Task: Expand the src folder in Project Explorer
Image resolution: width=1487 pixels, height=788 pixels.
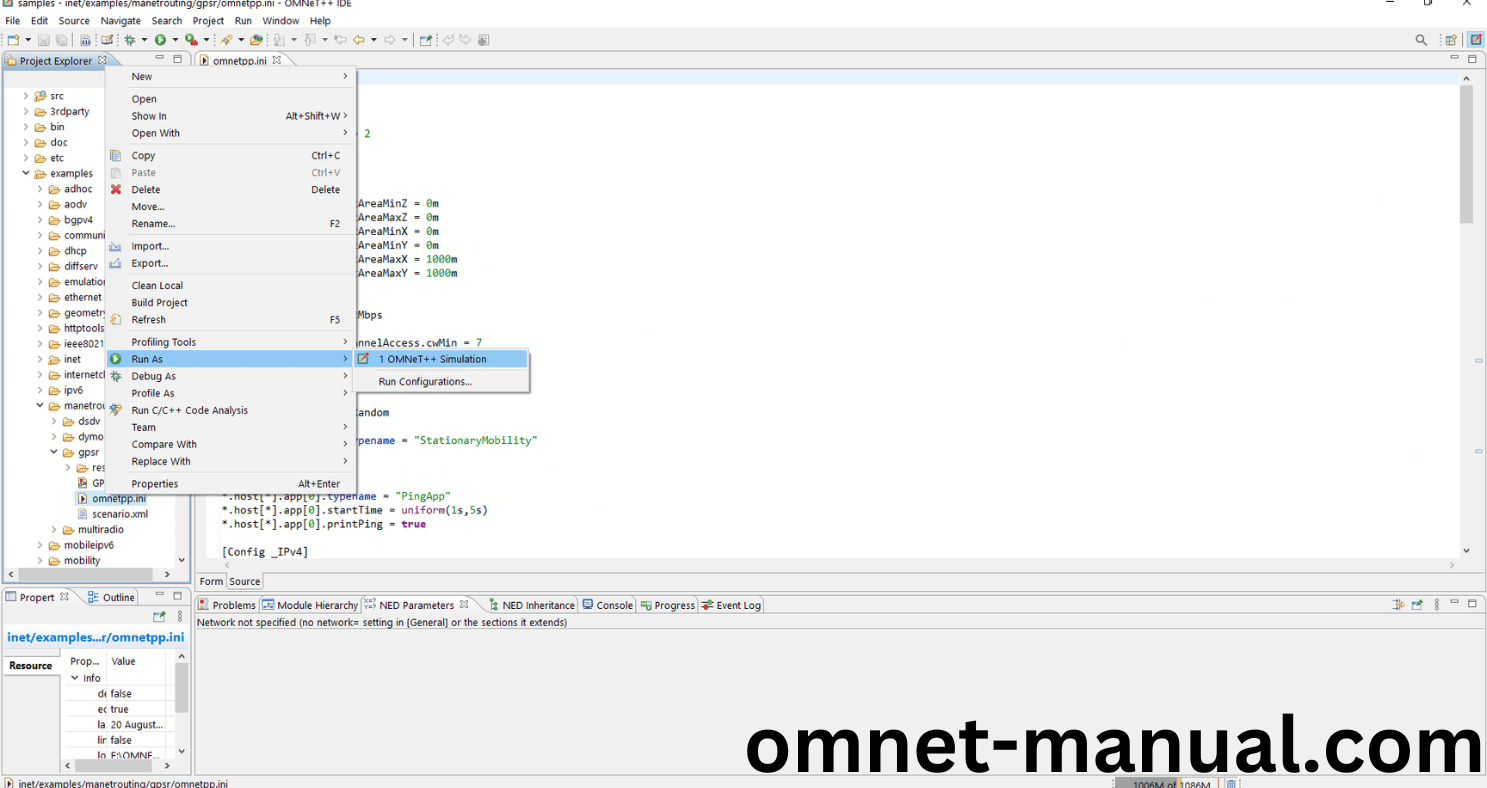Action: point(27,96)
